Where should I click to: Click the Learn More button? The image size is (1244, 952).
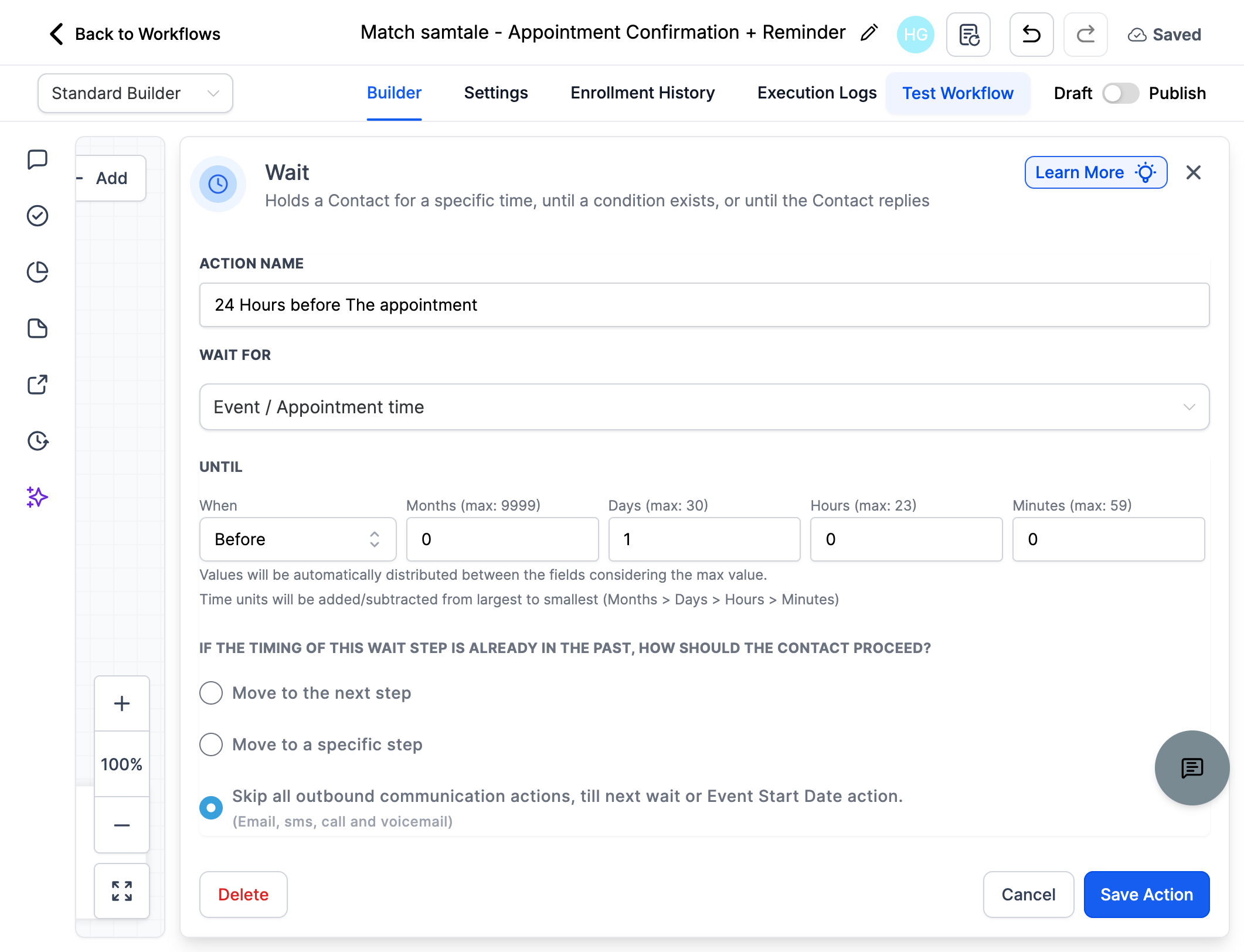coord(1096,172)
